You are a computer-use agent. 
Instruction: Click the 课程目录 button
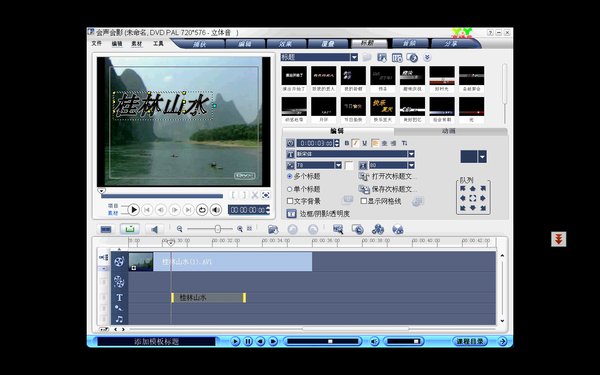[x=470, y=341]
